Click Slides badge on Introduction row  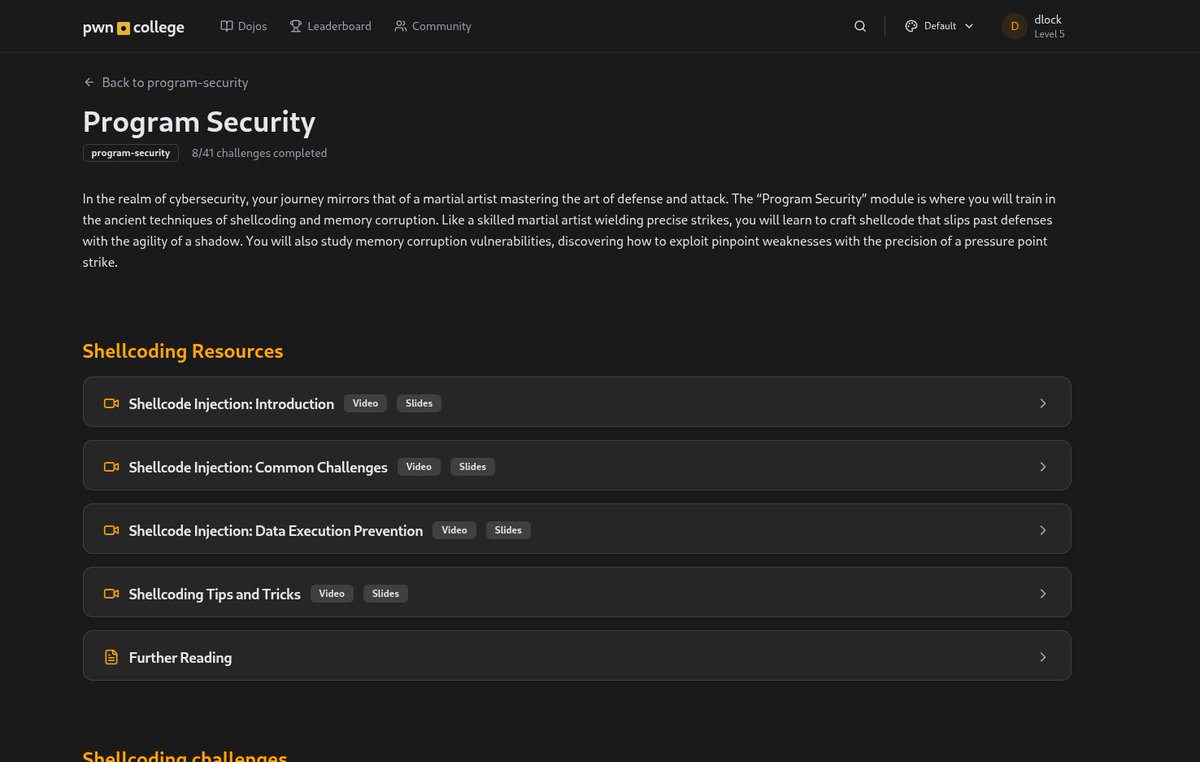(x=419, y=403)
